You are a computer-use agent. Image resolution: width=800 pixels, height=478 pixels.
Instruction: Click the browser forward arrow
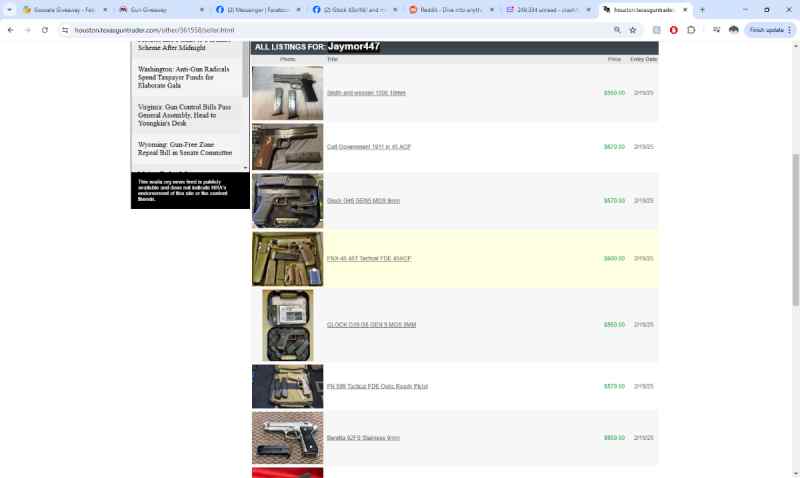pos(28,30)
